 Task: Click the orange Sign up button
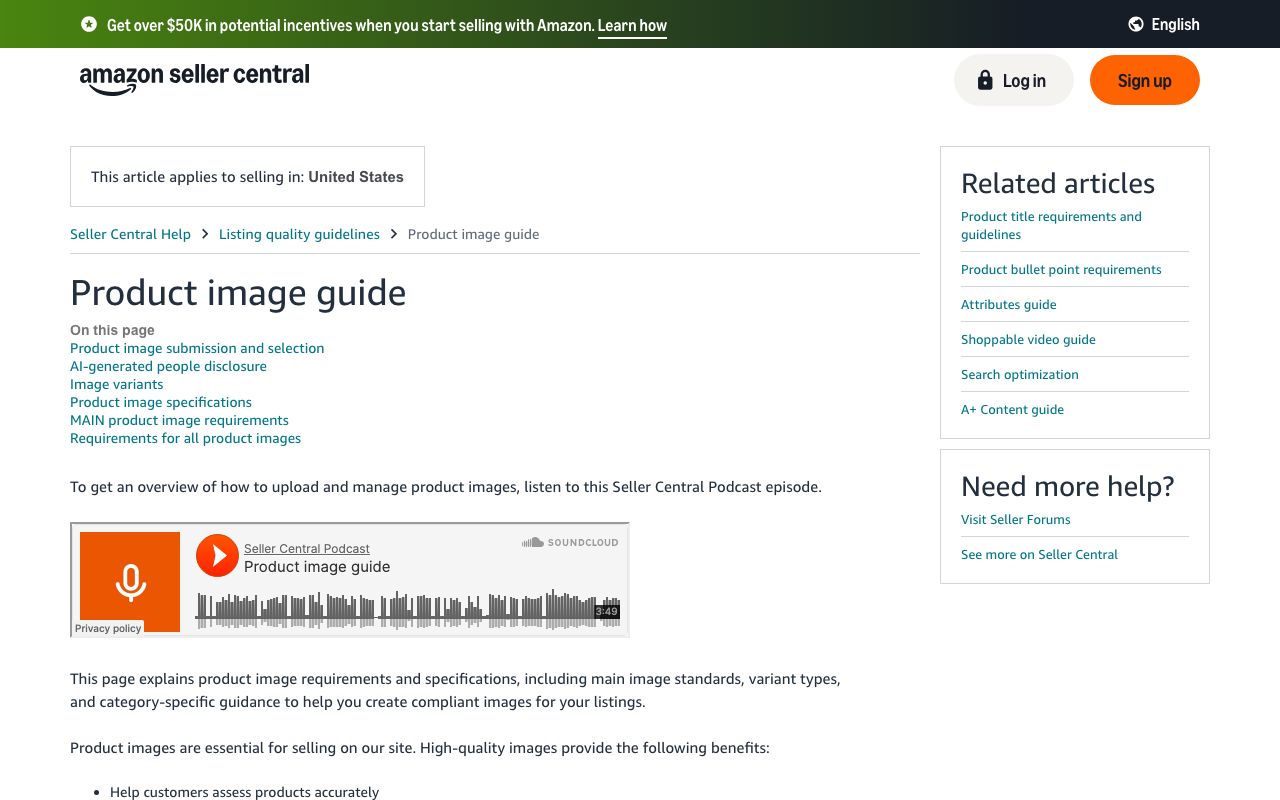click(1145, 80)
